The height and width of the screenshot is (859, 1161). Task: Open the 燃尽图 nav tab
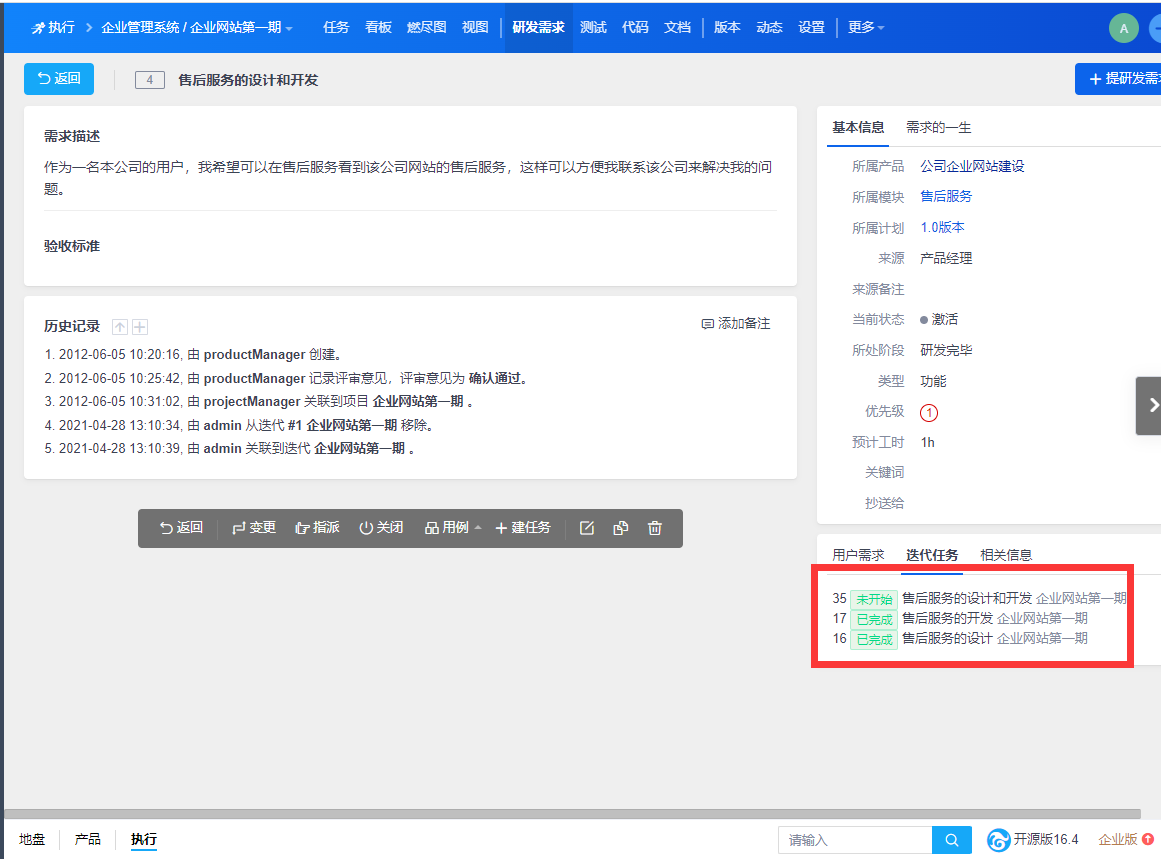(426, 27)
